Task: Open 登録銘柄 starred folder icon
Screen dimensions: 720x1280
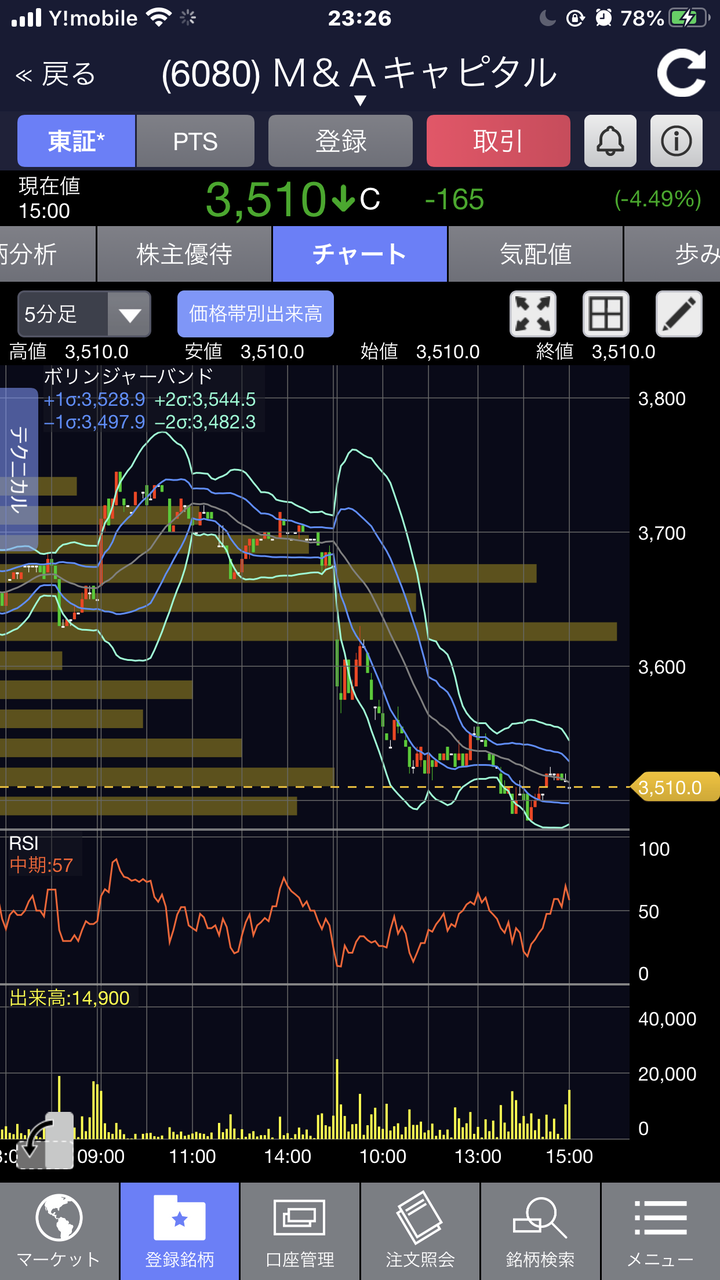Action: [179, 1219]
